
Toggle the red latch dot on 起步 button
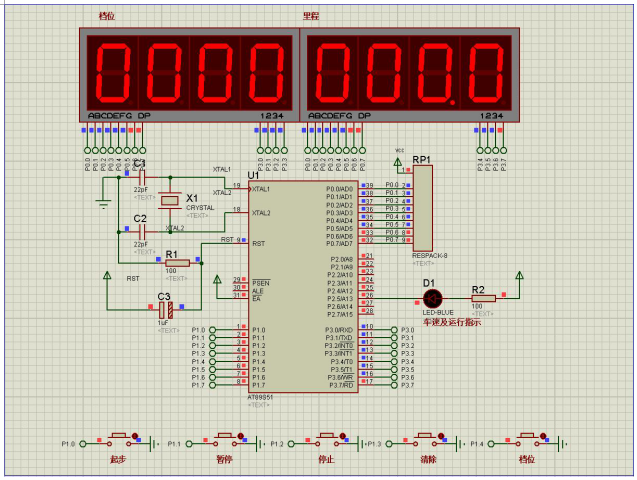[x=135, y=436]
